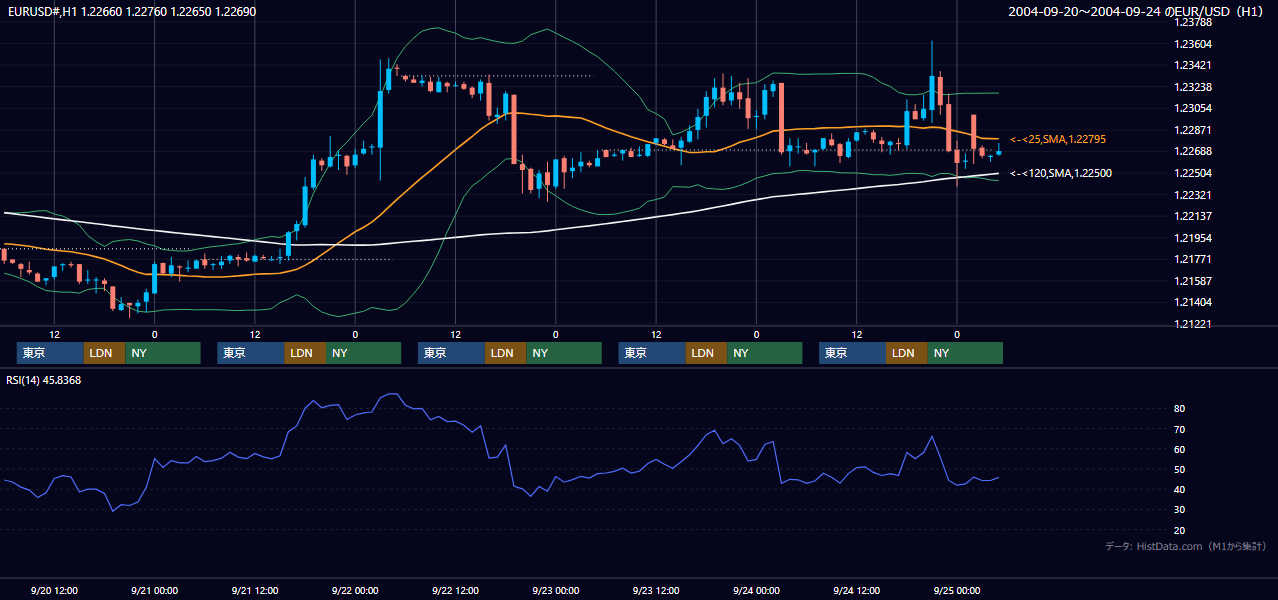Image resolution: width=1278 pixels, height=600 pixels.
Task: Click RSI scale value 20
Action: pos(1180,530)
